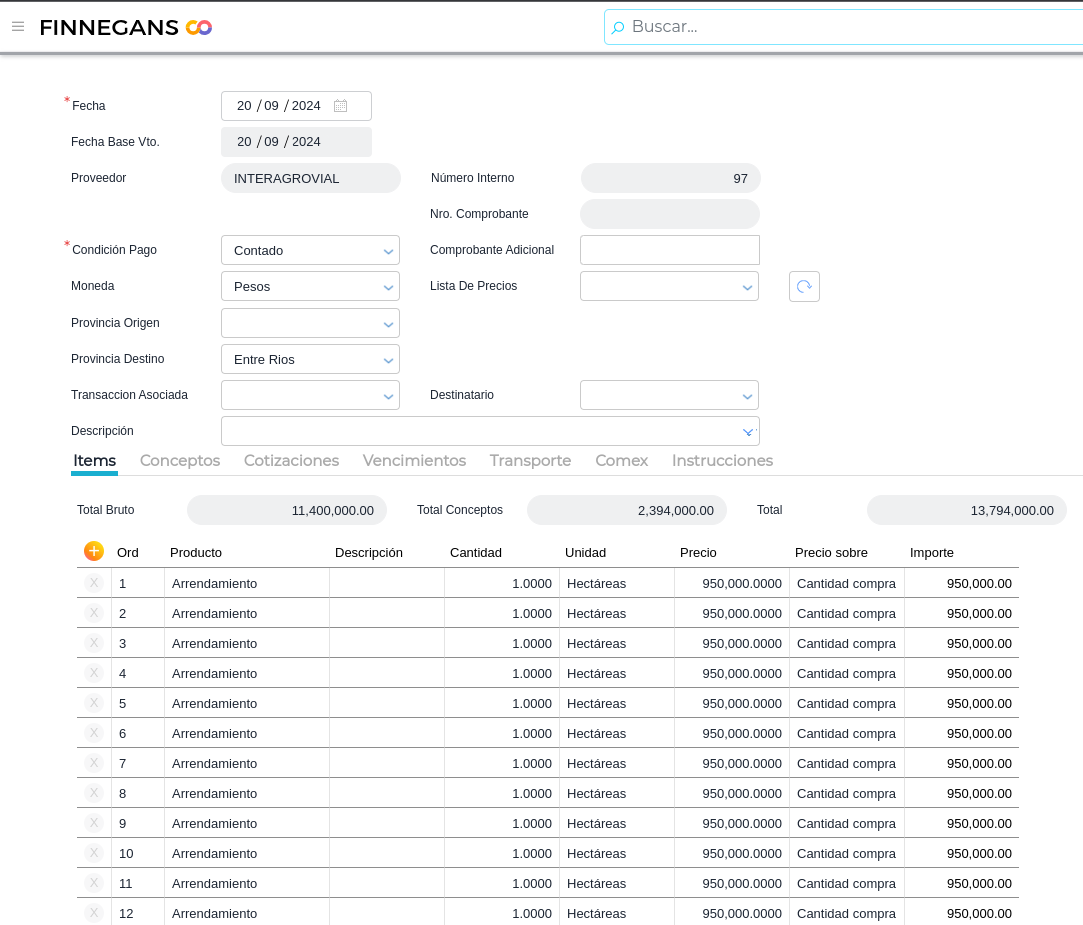Switch to the Conceptos tab

[x=180, y=461]
